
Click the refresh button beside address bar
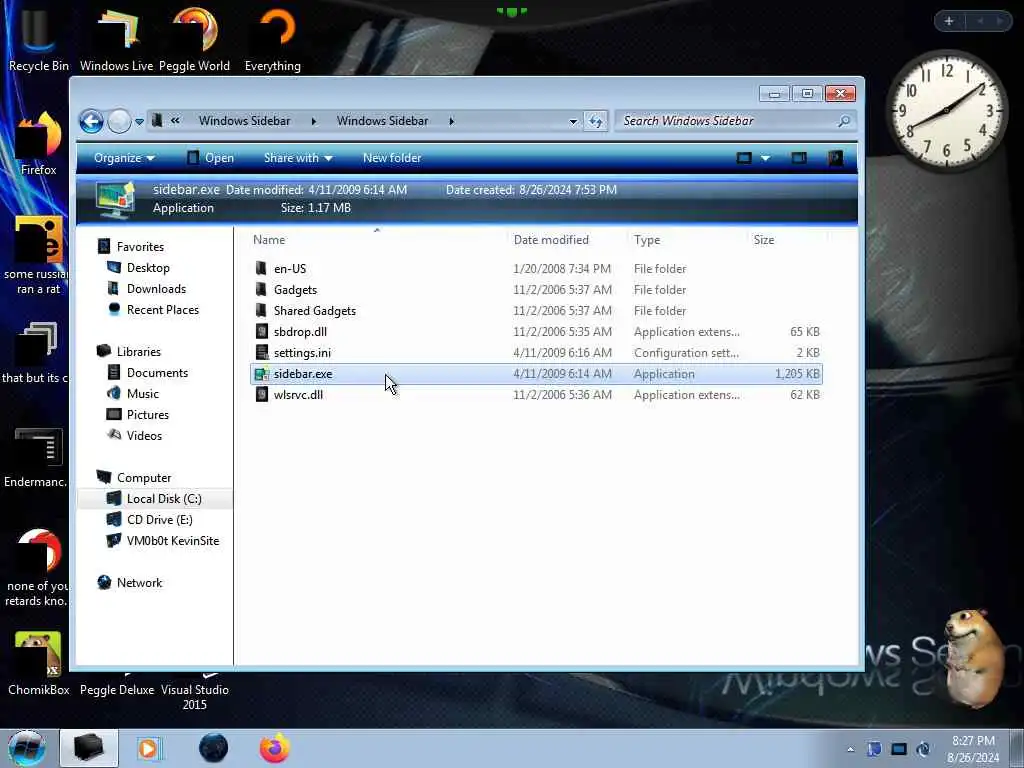[x=595, y=121]
